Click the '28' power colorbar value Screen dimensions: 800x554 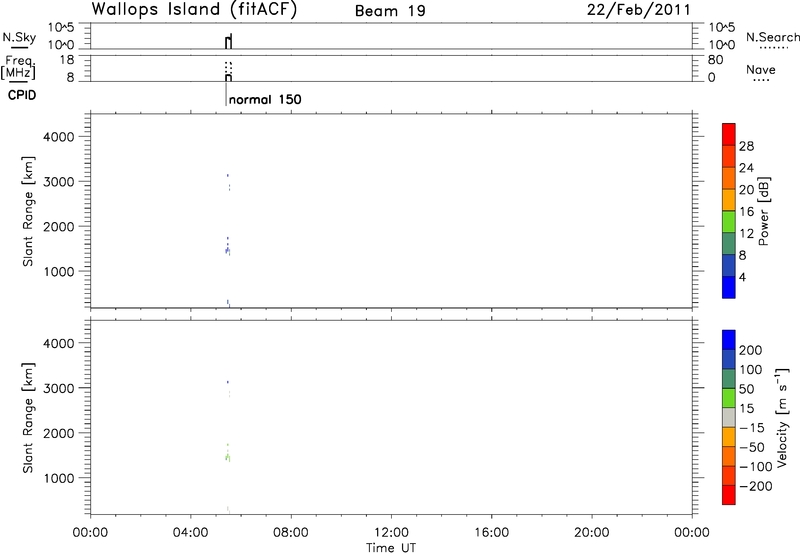click(x=746, y=146)
